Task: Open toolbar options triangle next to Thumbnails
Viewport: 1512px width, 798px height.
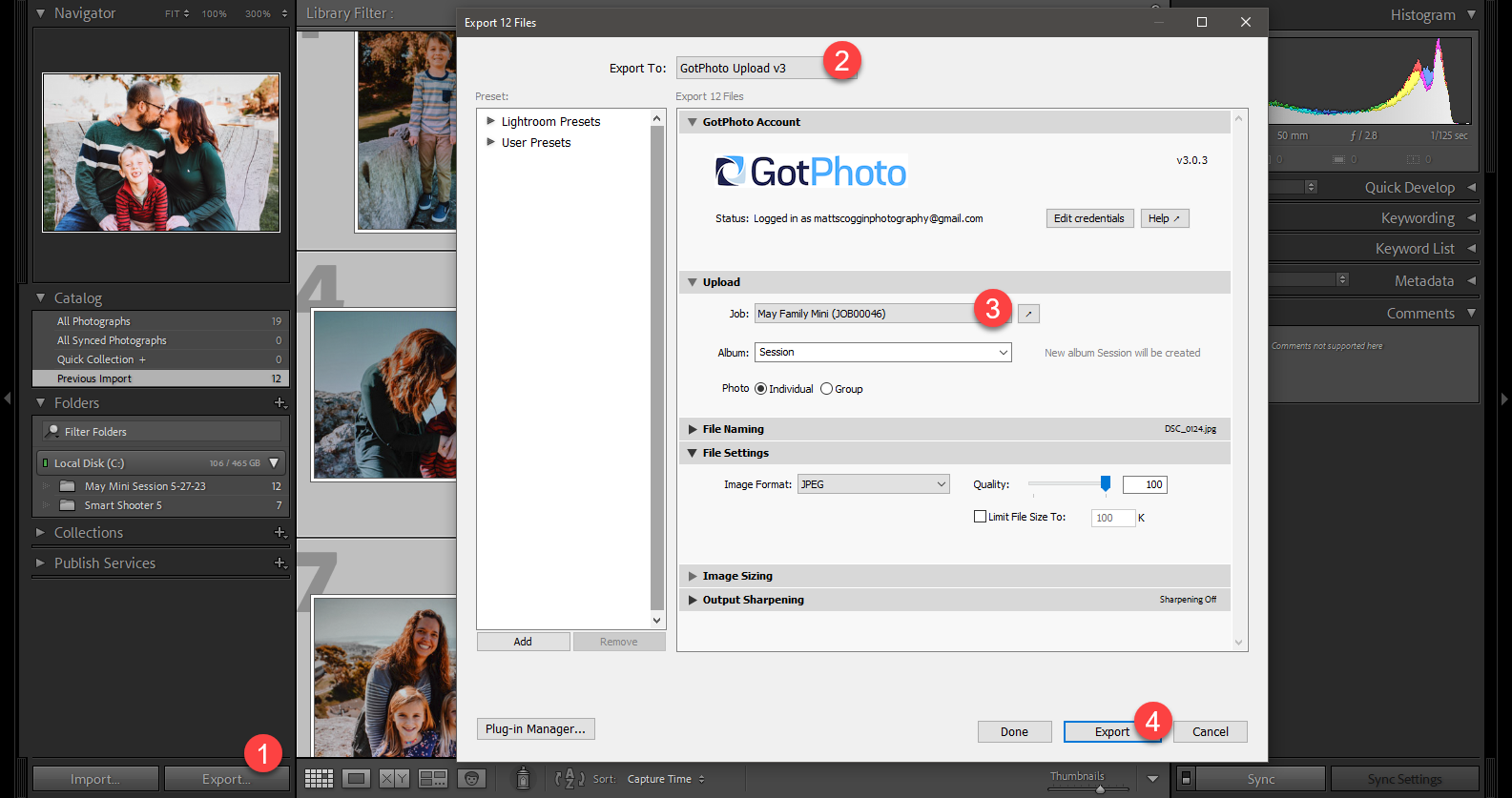Action: tap(1152, 779)
